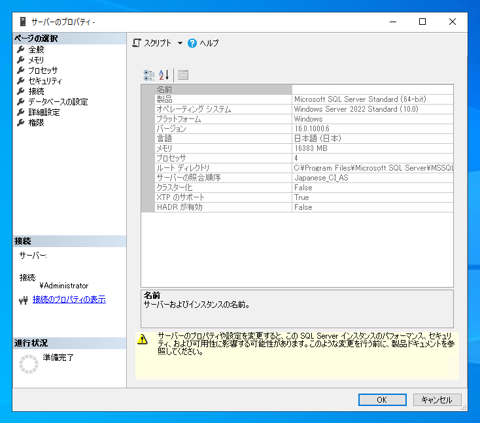Select False value for HADR が有効
Viewport: 480px width, 423px height.
tap(303, 207)
